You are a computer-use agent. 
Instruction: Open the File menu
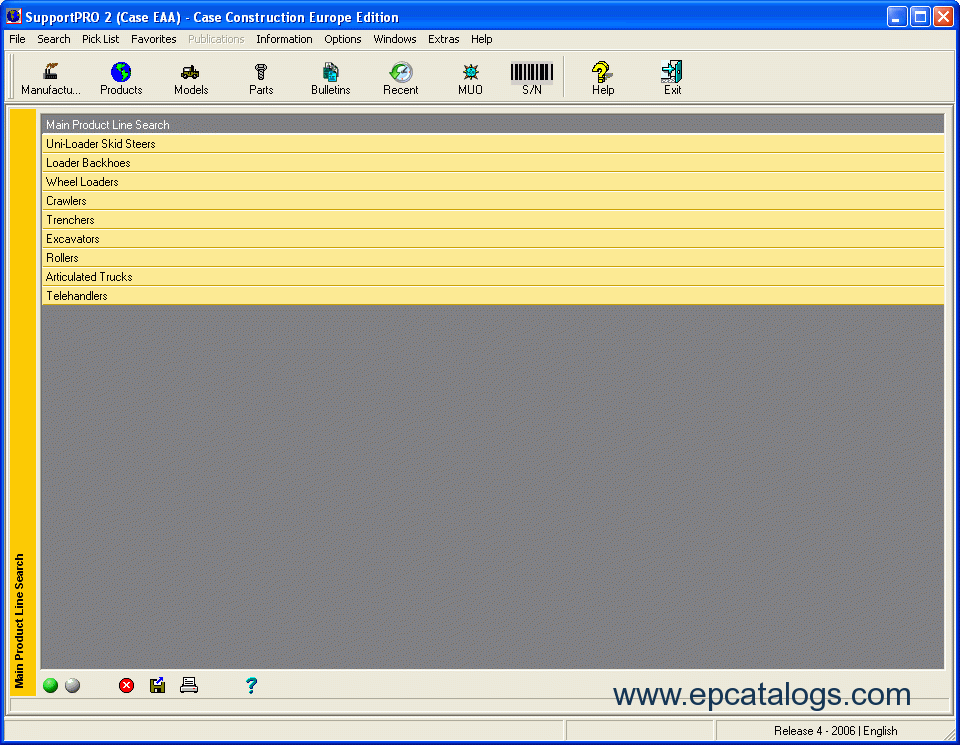pos(17,39)
